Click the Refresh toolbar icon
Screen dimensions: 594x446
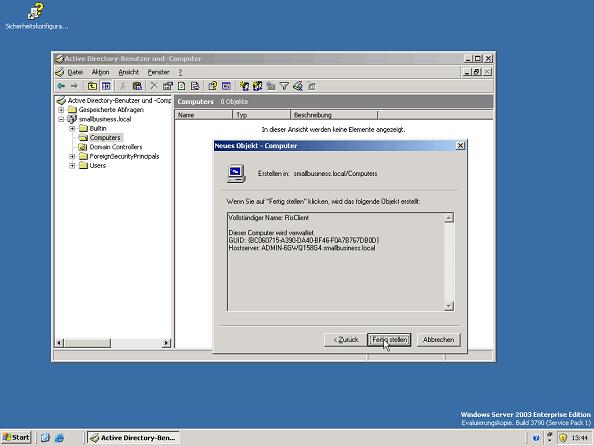[181, 86]
